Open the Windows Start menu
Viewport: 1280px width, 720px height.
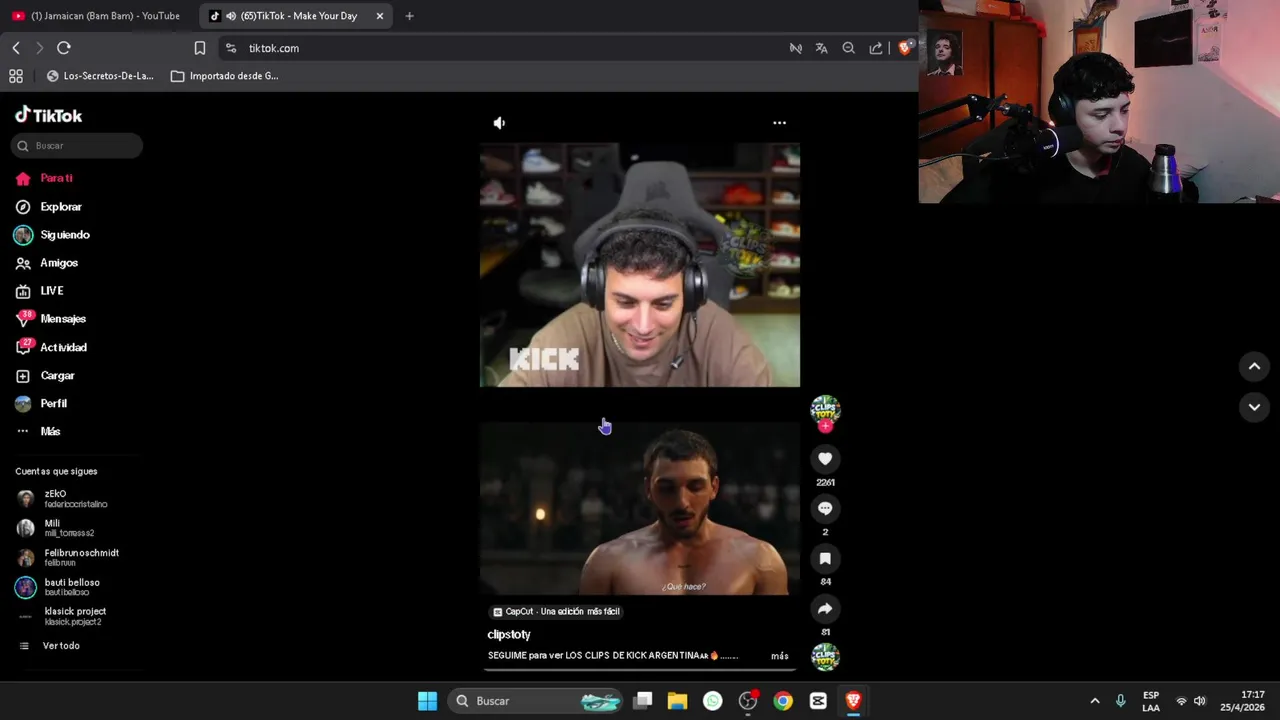click(427, 701)
